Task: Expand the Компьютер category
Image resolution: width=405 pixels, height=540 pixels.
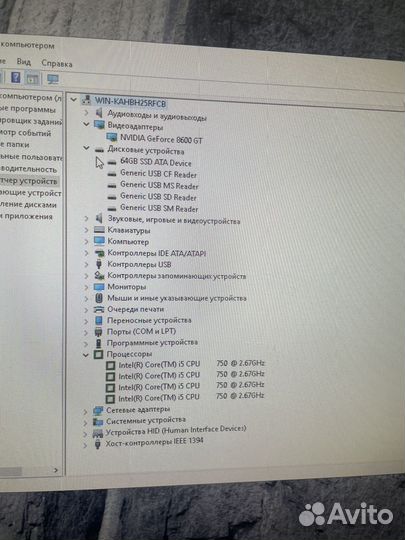Action: (x=86, y=242)
